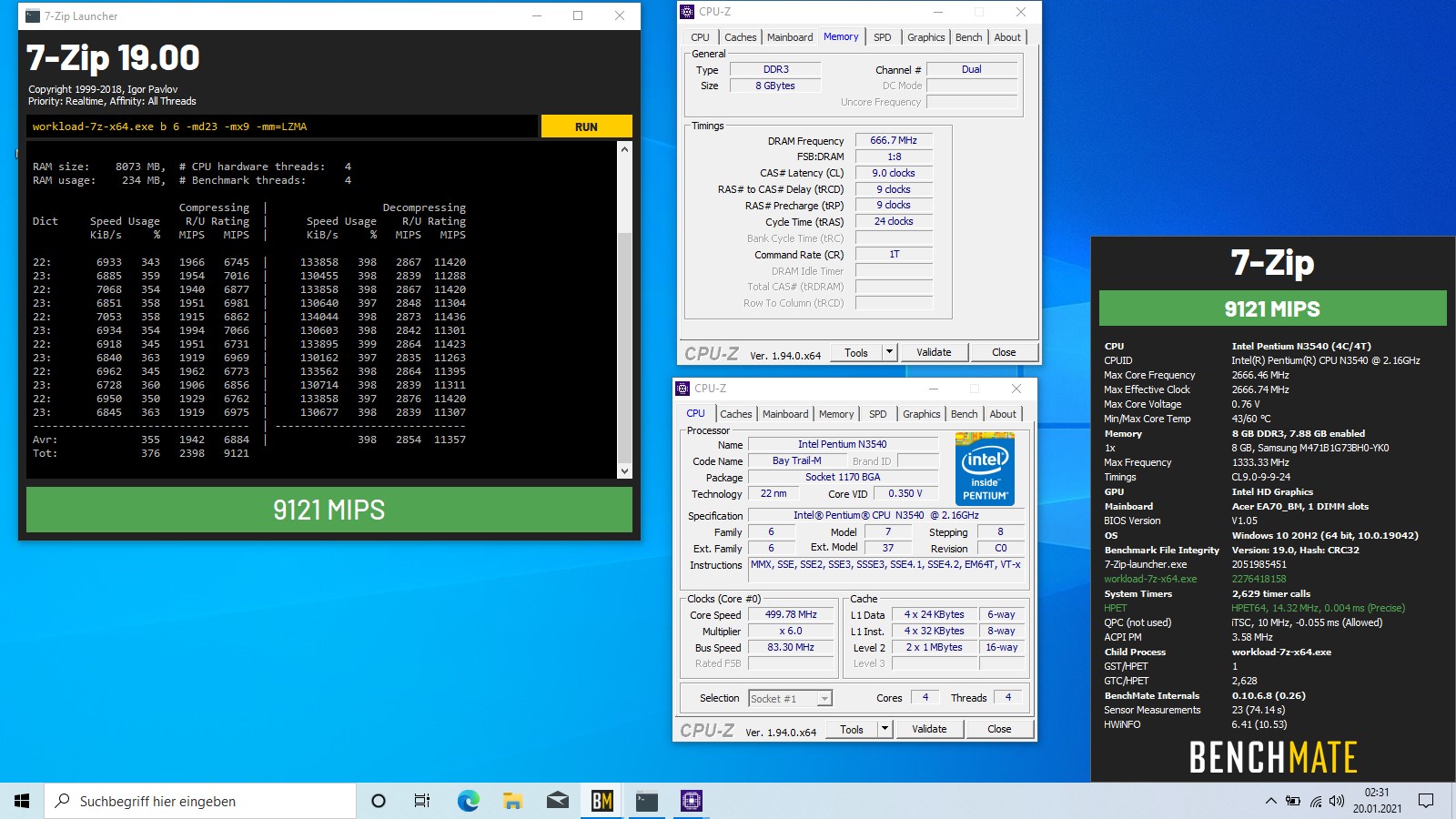Click the scroll down arrow in 7-Zip output
This screenshot has width=1456, height=819.
pos(624,470)
